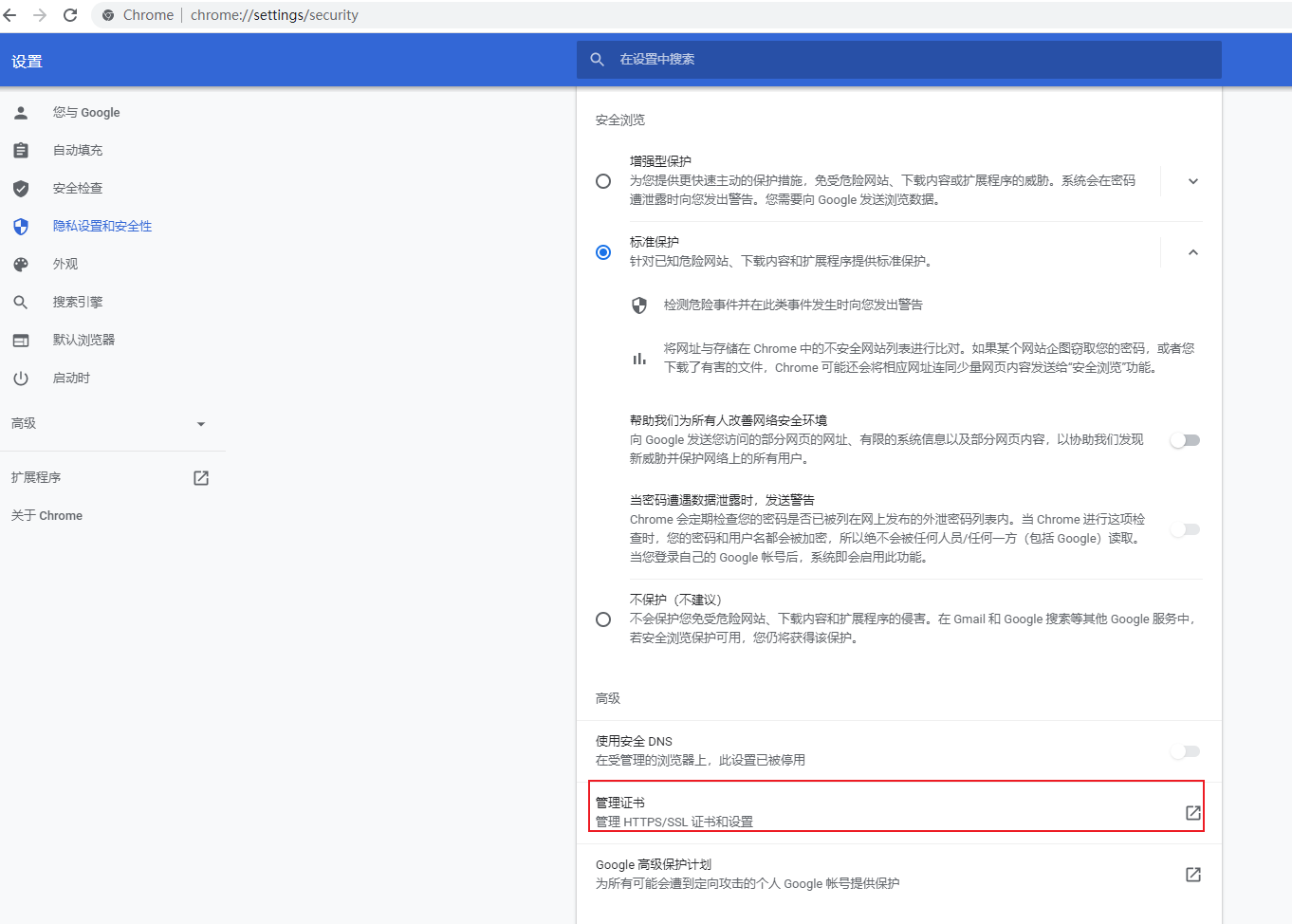The width and height of the screenshot is (1292, 924).
Task: Click the clipboard icon beside 自动填充
Action: point(21,151)
